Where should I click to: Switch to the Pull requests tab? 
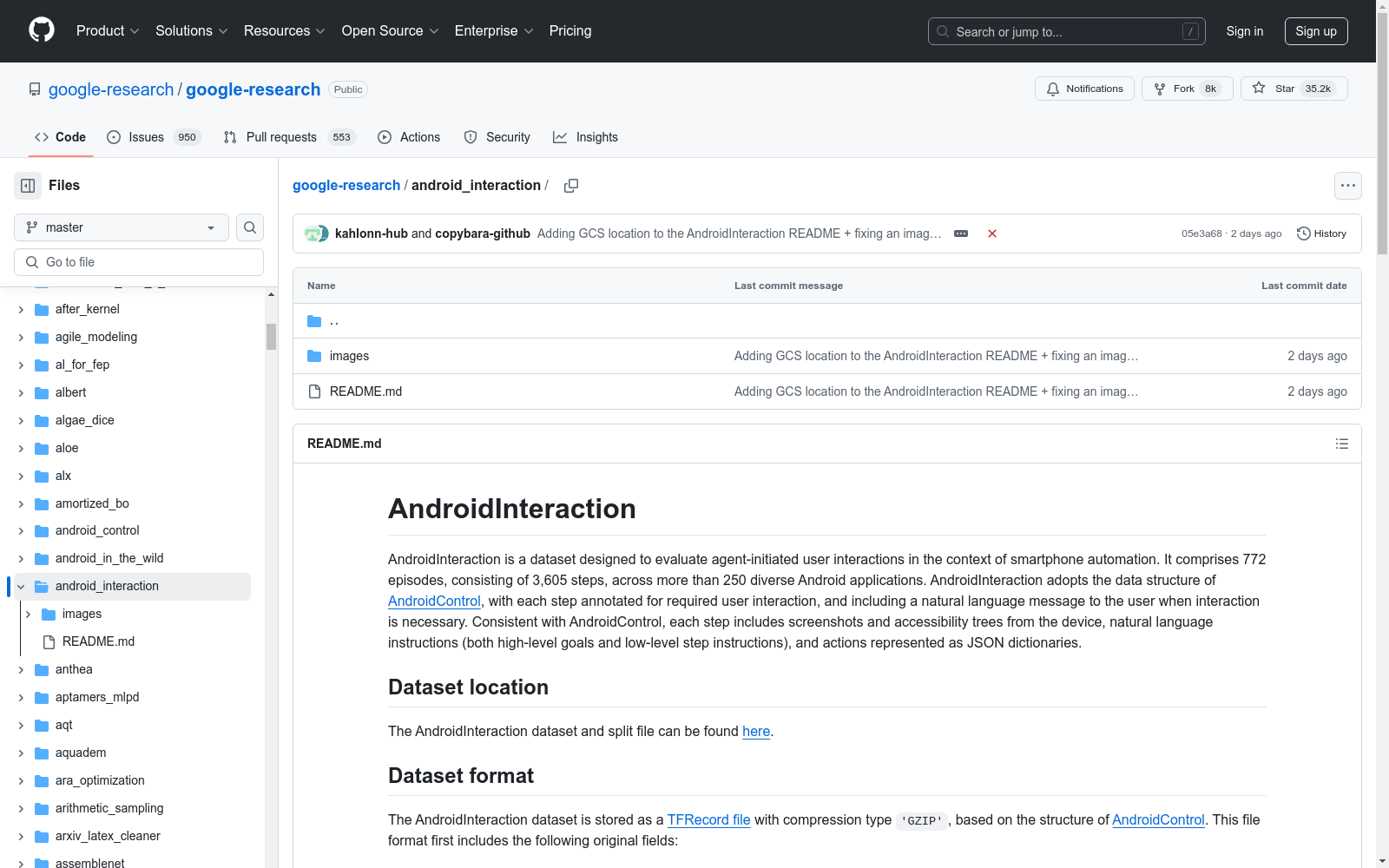[x=289, y=137]
